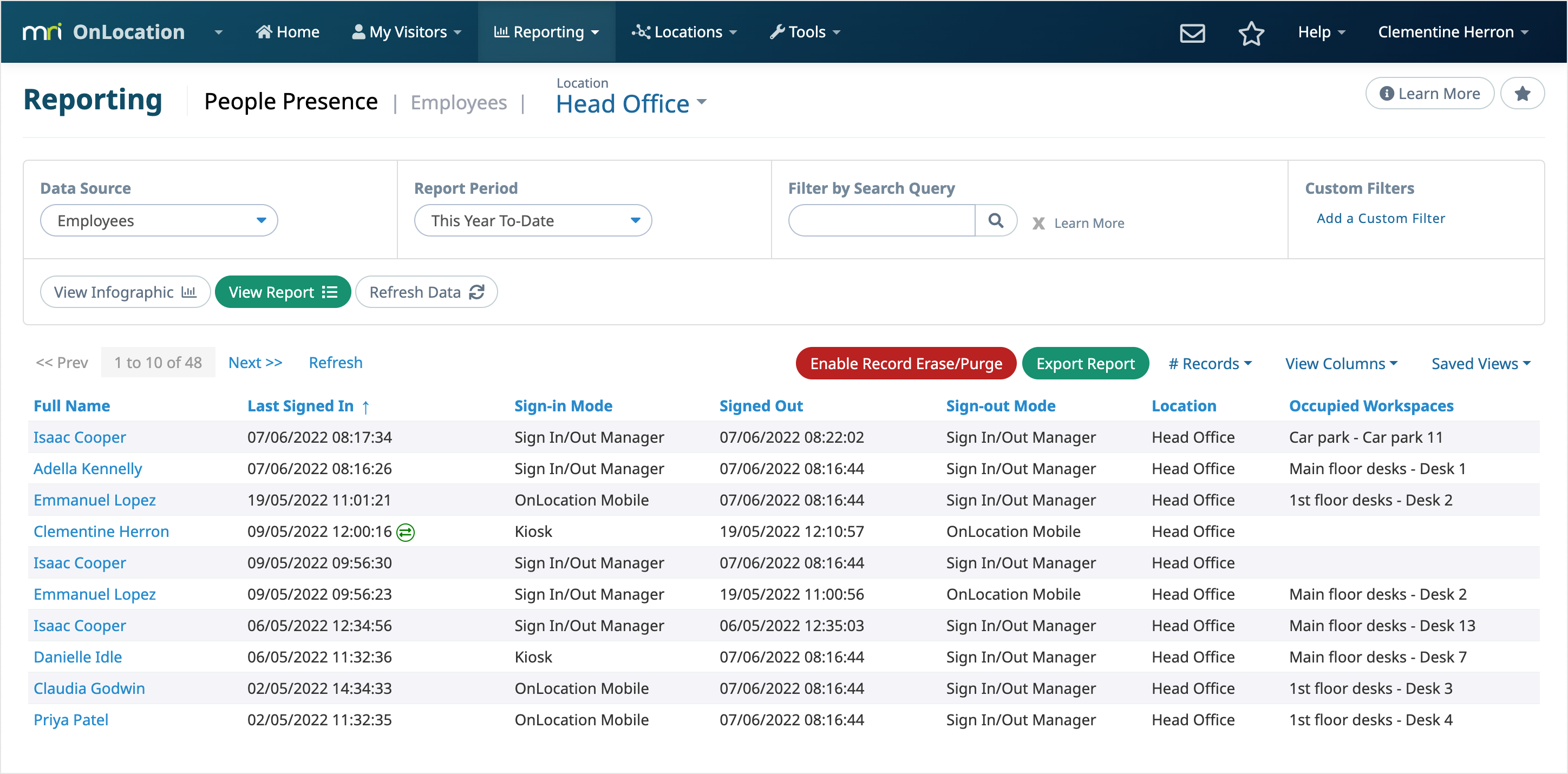
Task: Click the Learn More pill button
Action: pos(1429,93)
